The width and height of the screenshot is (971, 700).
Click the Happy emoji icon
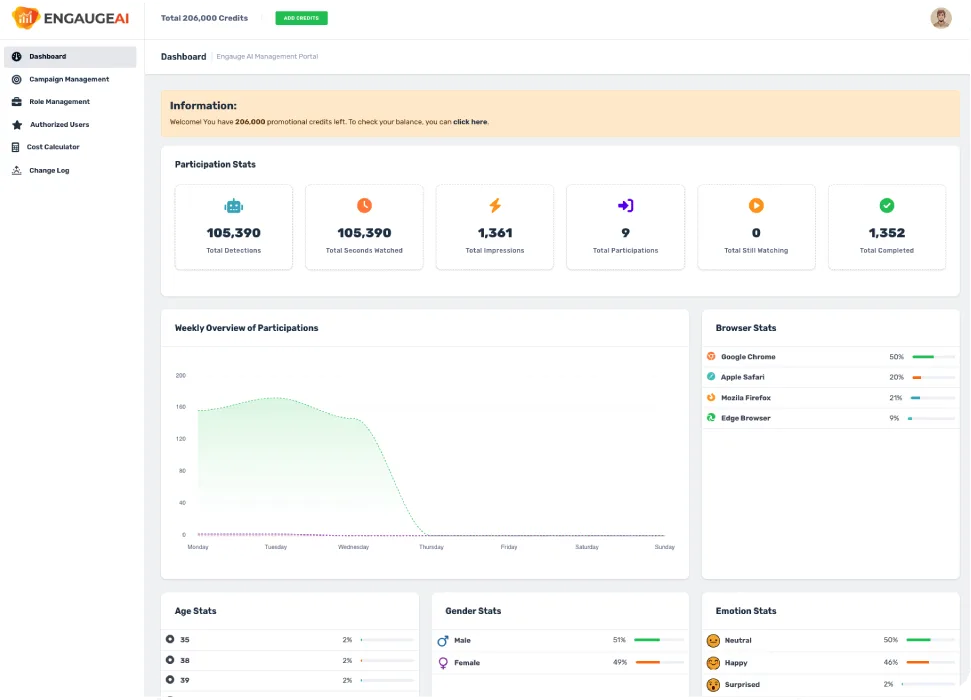pyautogui.click(x=713, y=663)
